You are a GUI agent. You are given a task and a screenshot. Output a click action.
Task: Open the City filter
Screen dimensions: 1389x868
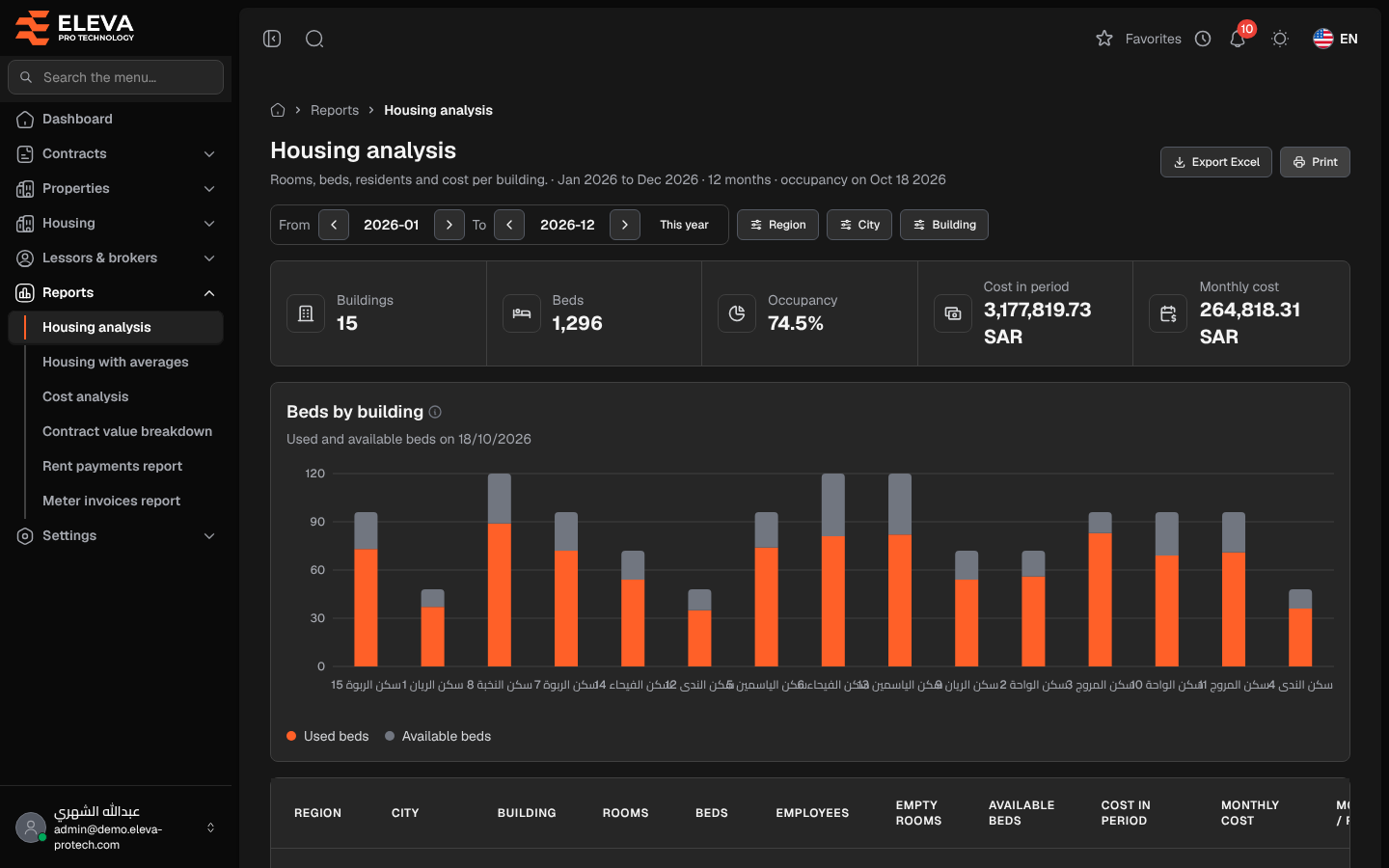coord(859,225)
